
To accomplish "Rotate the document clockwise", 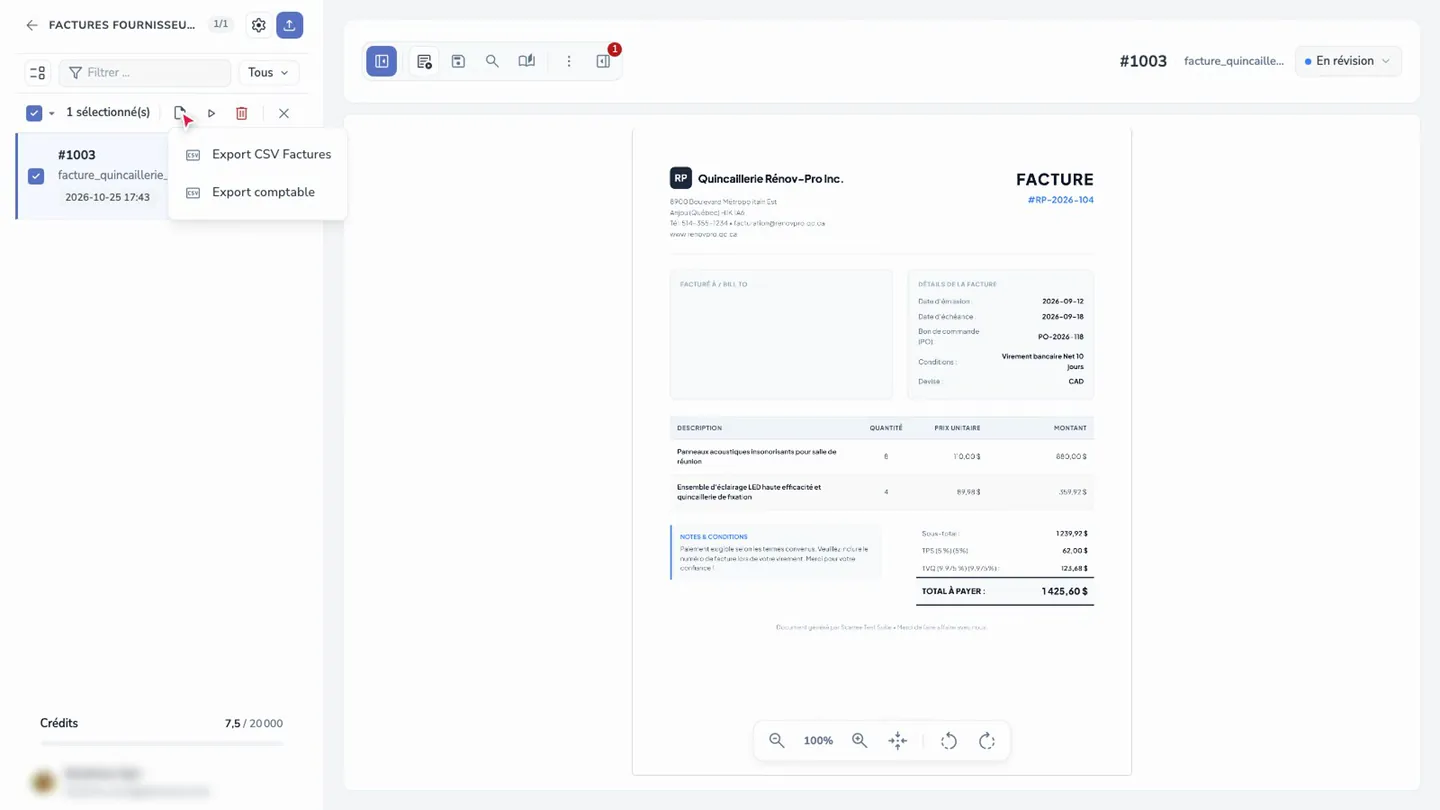I will (x=987, y=741).
